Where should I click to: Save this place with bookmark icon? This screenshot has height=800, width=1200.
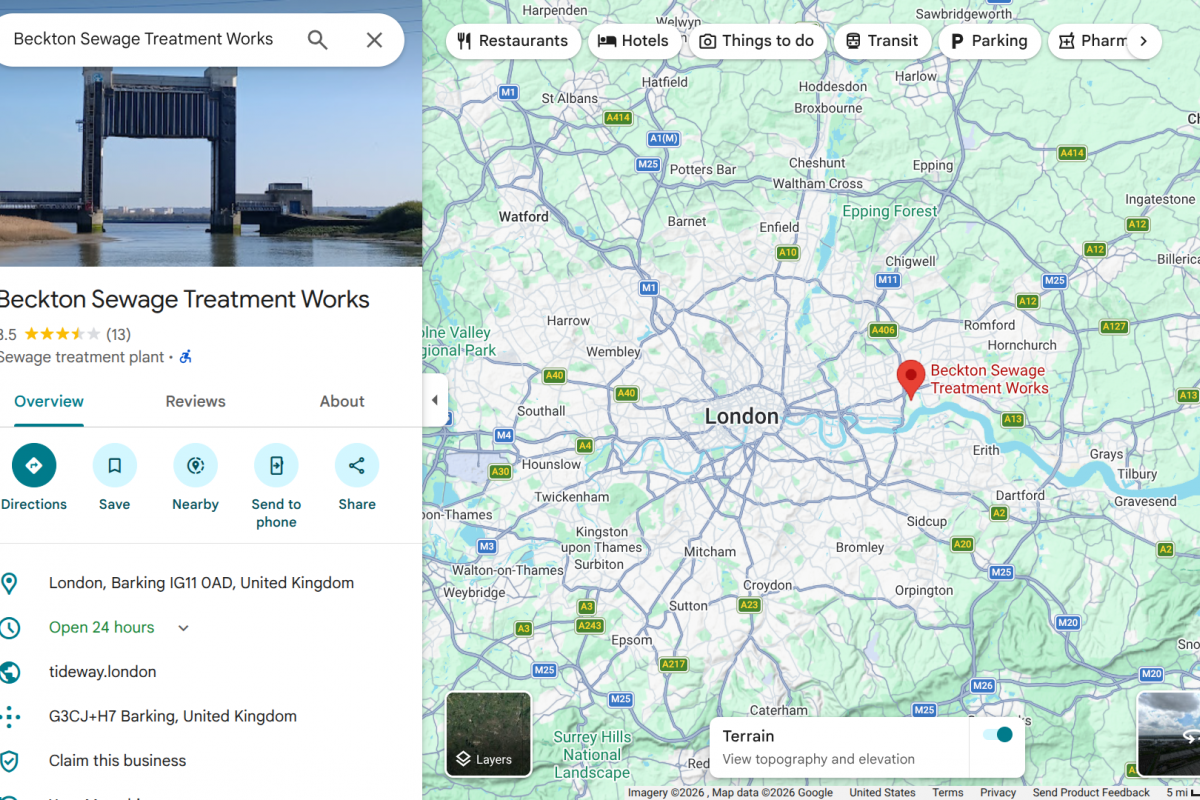click(x=115, y=466)
